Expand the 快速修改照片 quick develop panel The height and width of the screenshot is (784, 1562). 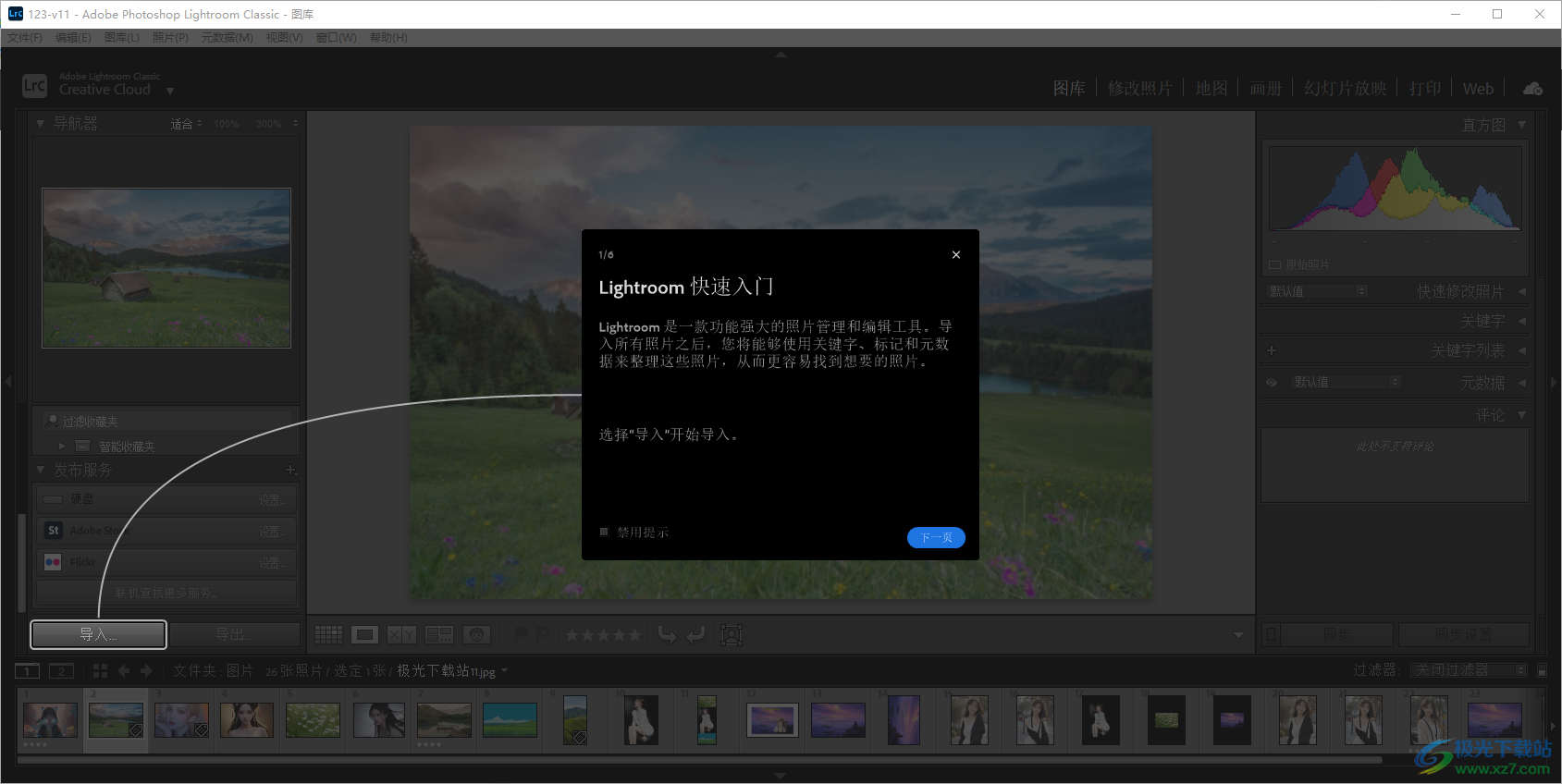coord(1521,291)
